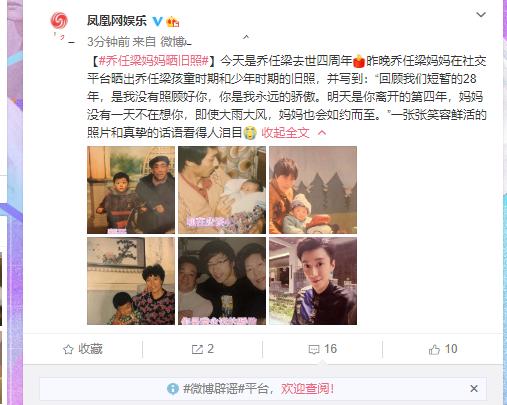
Task: Click the membership crown badge icon
Action: click(x=173, y=21)
